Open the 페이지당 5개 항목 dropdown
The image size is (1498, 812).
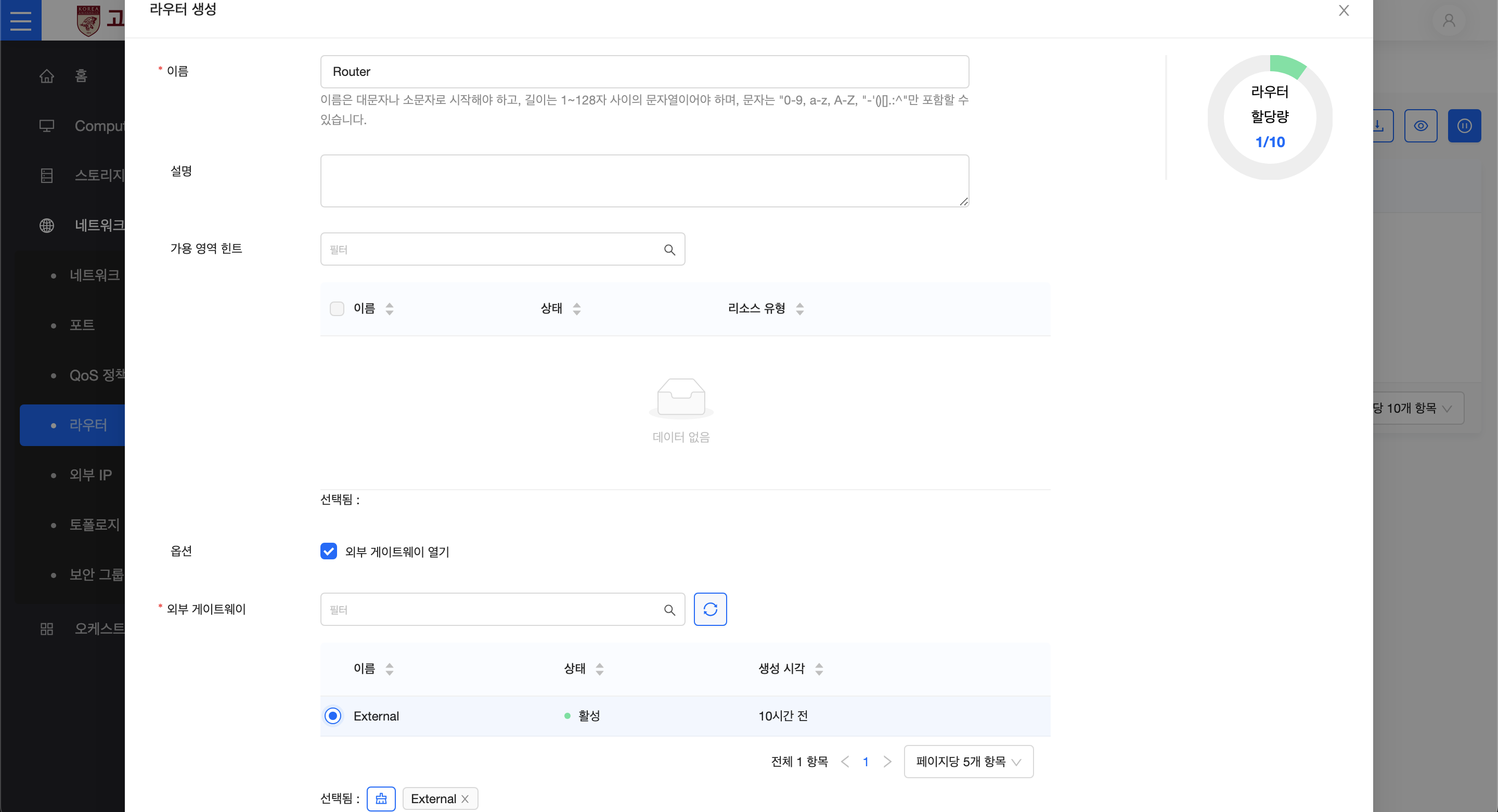pyautogui.click(x=968, y=762)
